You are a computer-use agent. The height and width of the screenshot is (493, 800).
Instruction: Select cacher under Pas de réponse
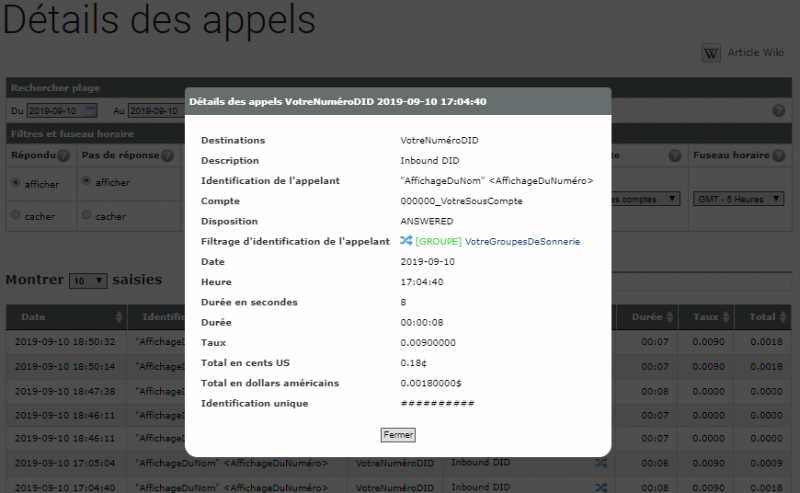pyautogui.click(x=87, y=214)
